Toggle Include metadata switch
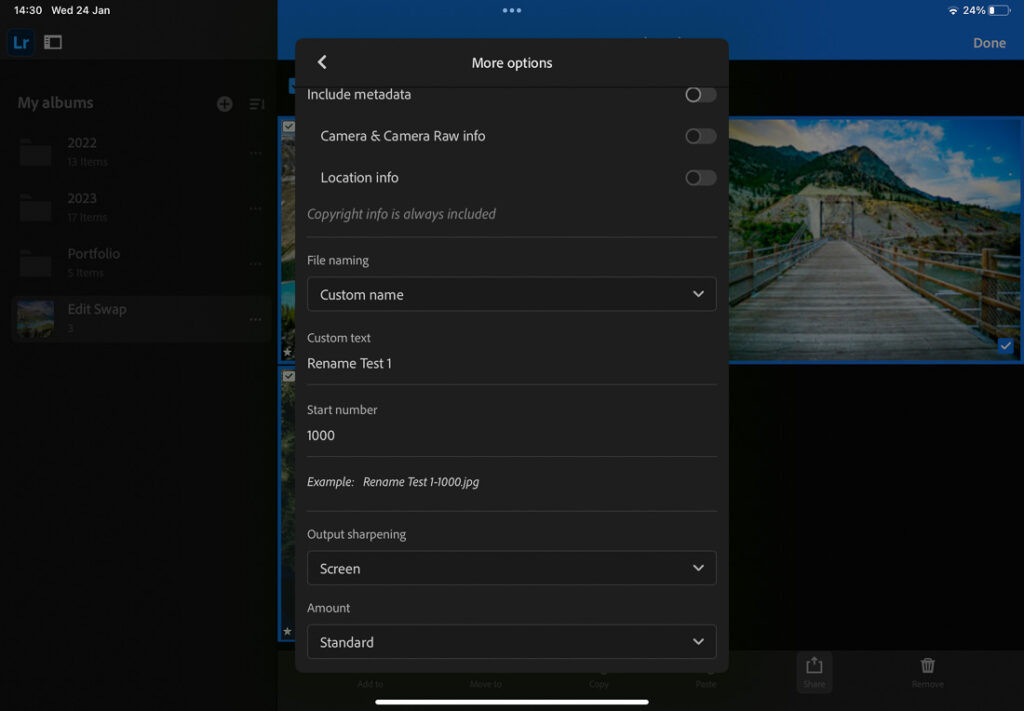This screenshot has height=711, width=1024. (x=701, y=95)
